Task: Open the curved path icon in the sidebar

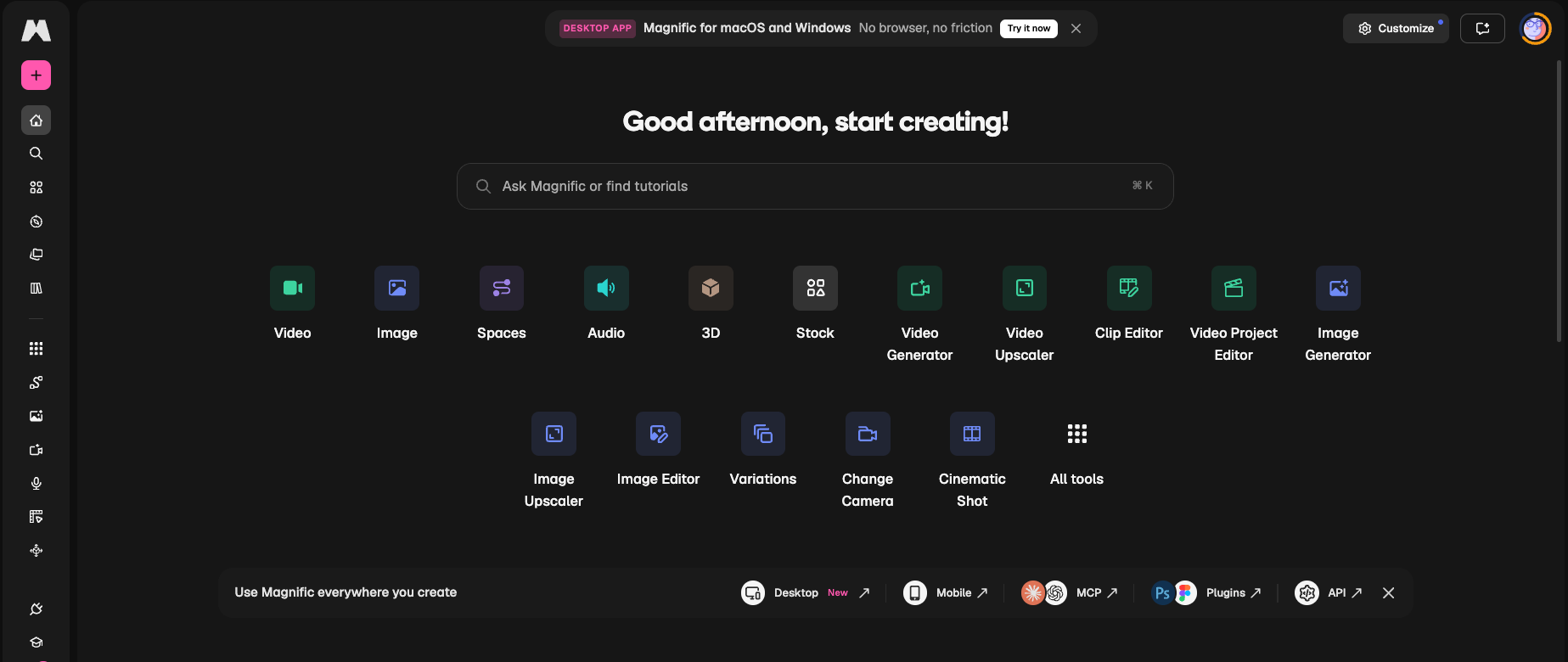Action: click(36, 383)
